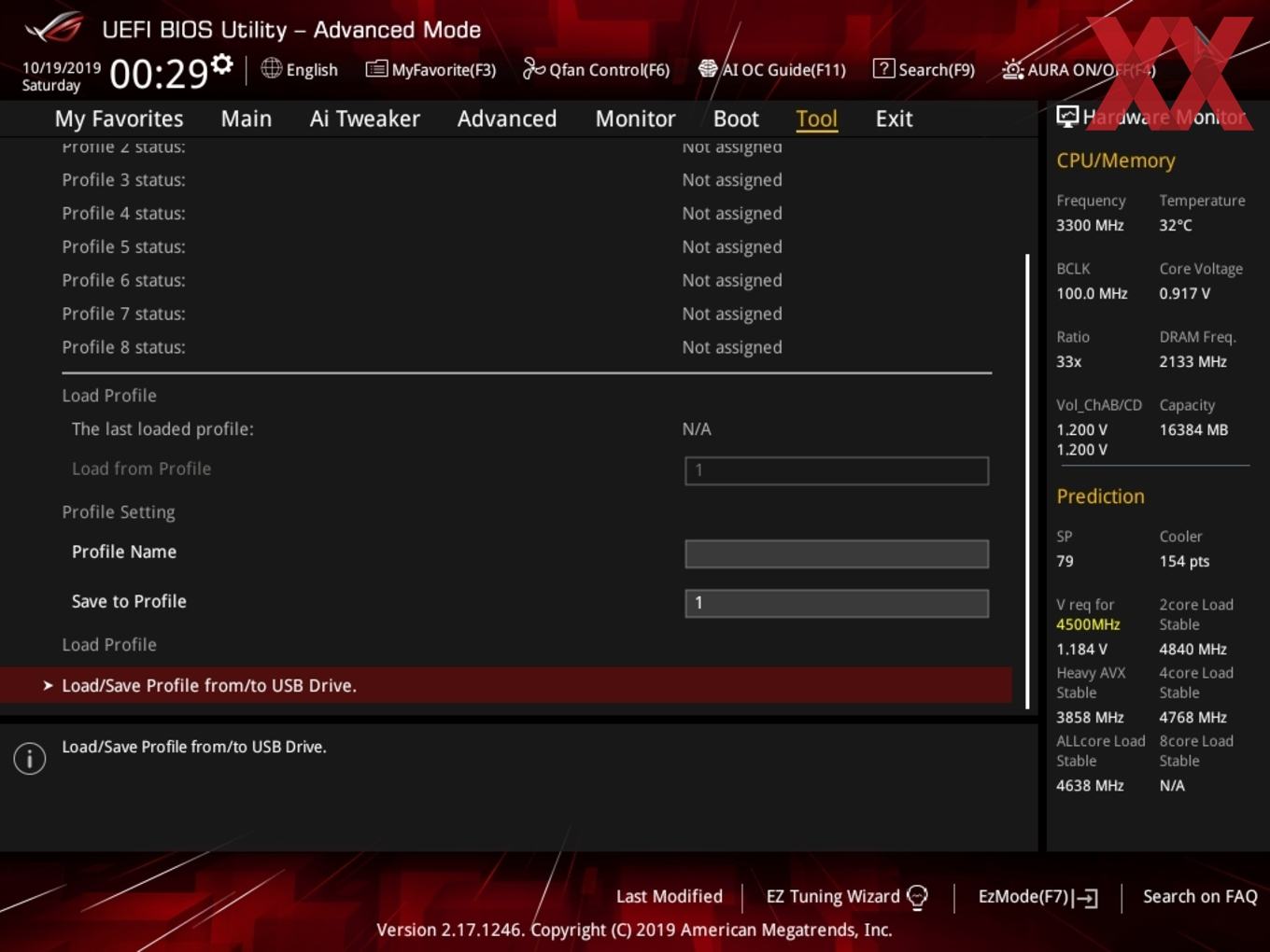Click the Save to Profile label
This screenshot has width=1270, height=952.
(x=129, y=601)
